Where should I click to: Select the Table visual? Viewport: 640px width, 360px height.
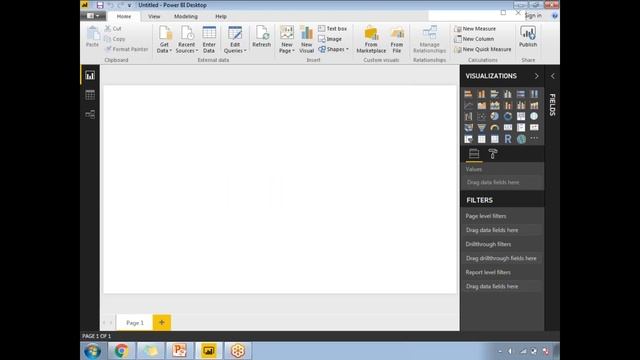pos(482,139)
